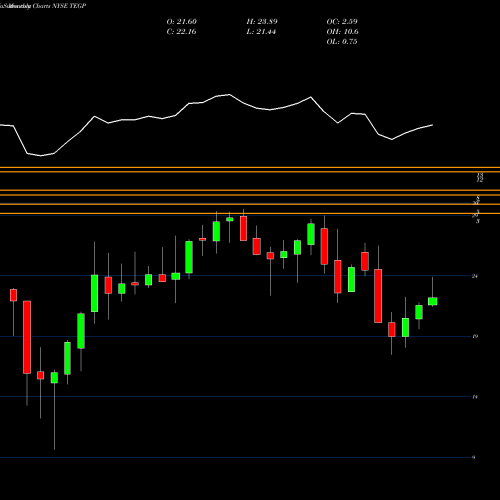
Task: Click the open price text 'O: 21.60'
Action: (182, 22)
